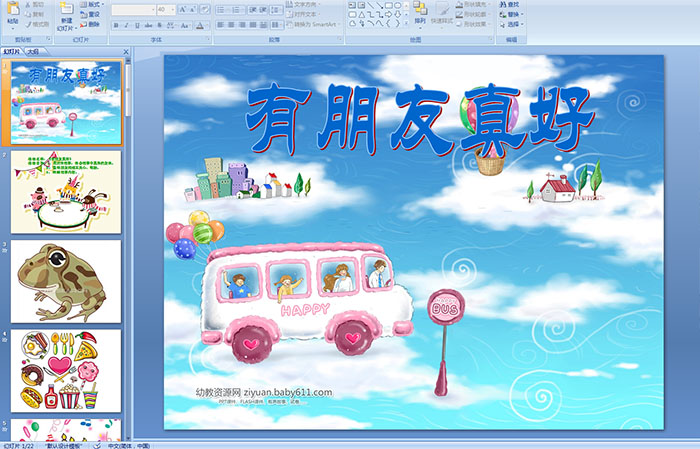Toggle bold formatting
Viewport: 700px width, 449px height.
116,25
